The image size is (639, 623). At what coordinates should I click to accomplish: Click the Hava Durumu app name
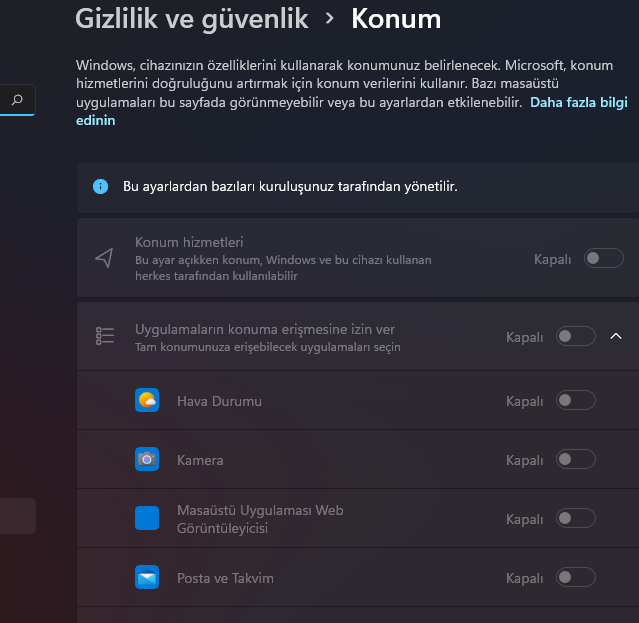pyautogui.click(x=219, y=401)
